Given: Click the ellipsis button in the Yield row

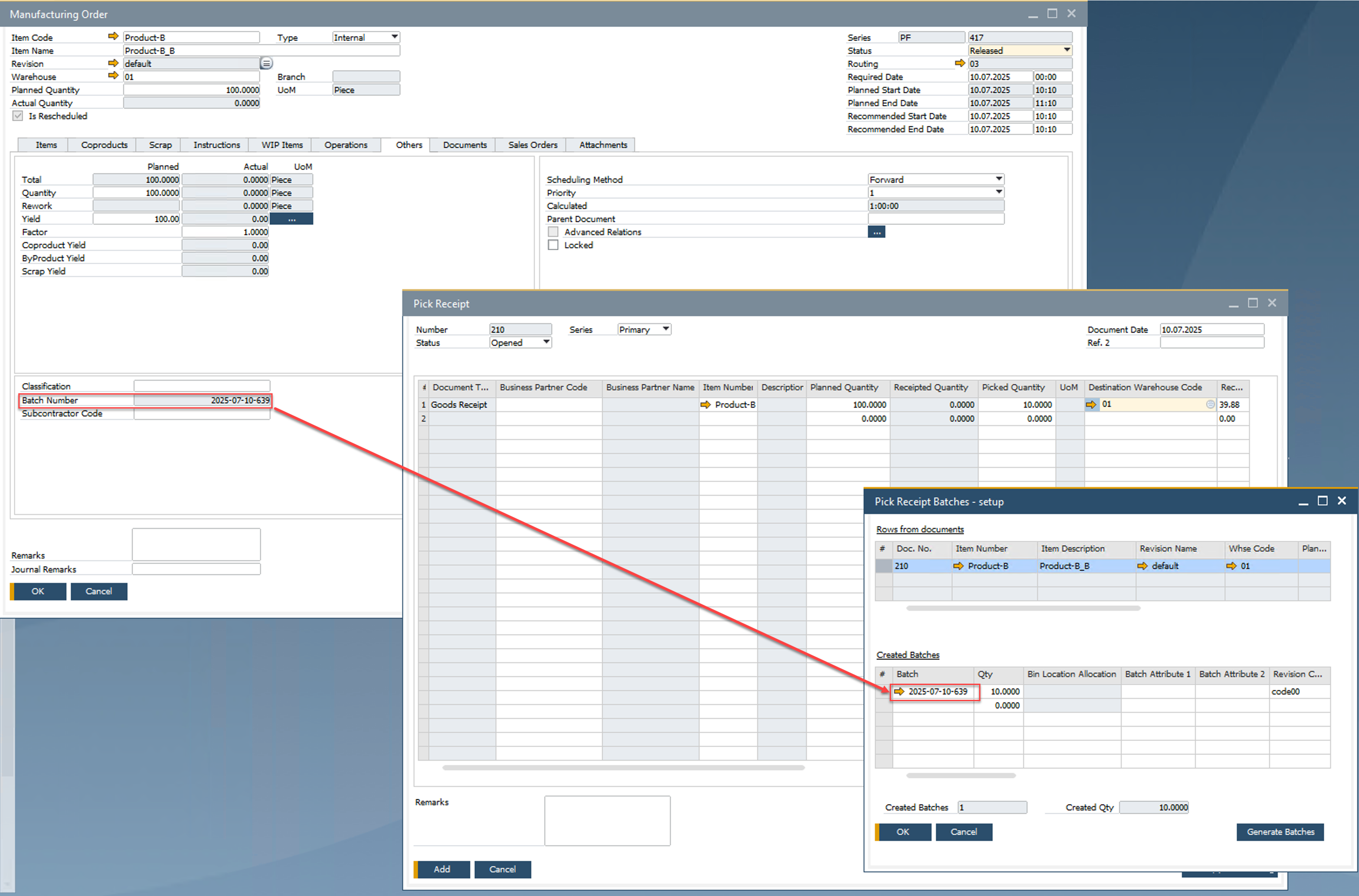Looking at the screenshot, I should point(291,218).
